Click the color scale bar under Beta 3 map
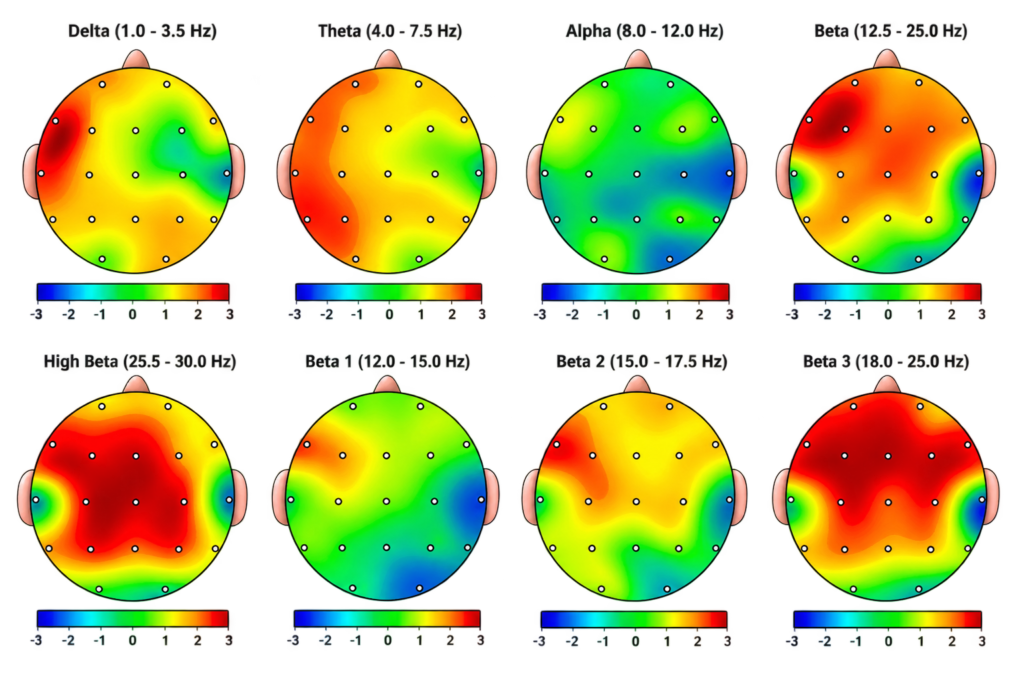Screen dimensions: 1024x683 click(x=888, y=619)
